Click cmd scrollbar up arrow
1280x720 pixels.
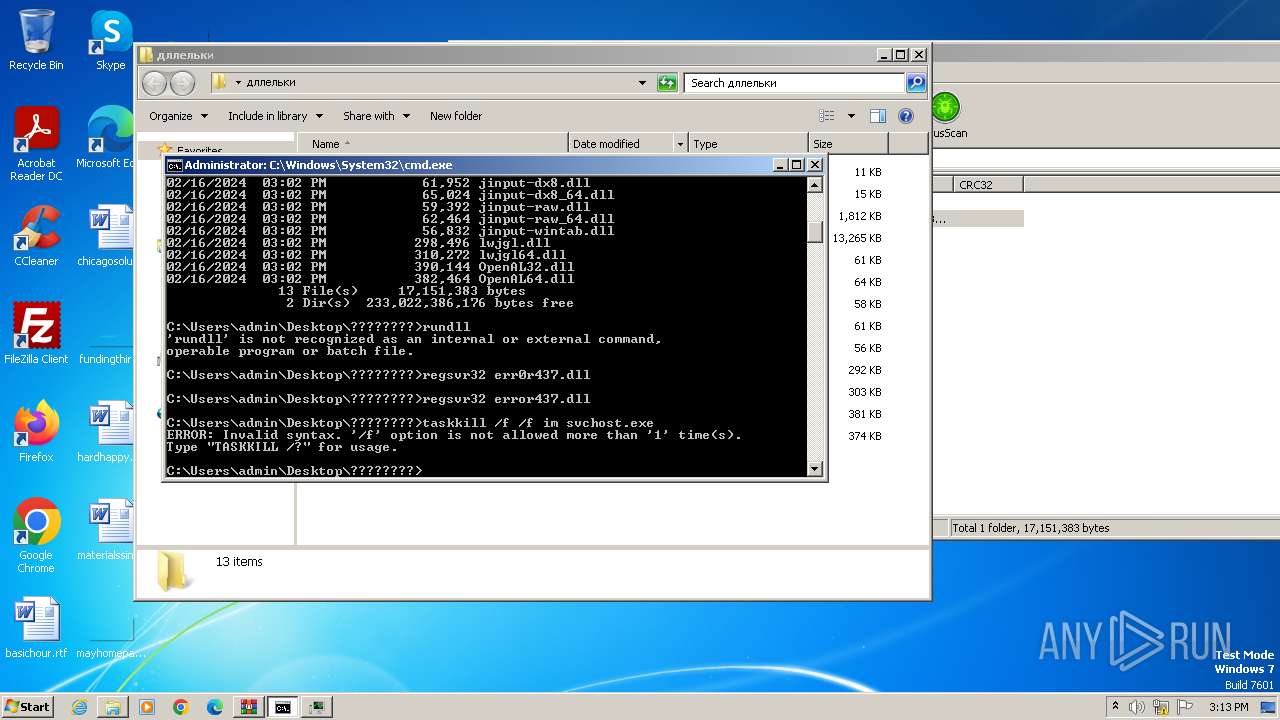815,185
